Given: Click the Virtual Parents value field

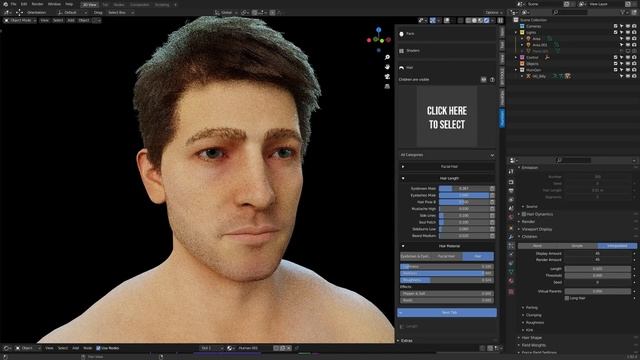Looking at the screenshot, I should pos(598,291).
